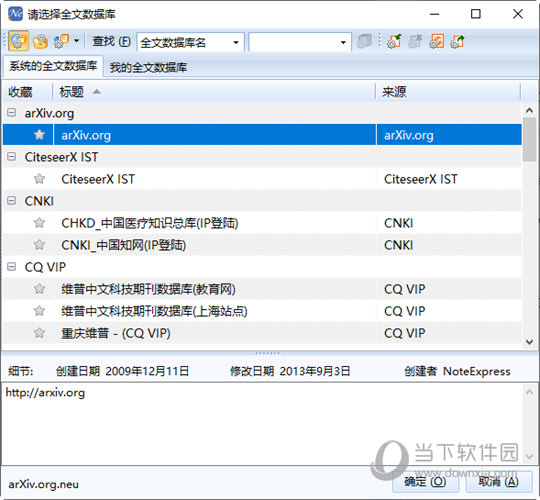The image size is (540, 500).
Task: Click the greyed gear icon with X
Action: [x=415, y=41]
